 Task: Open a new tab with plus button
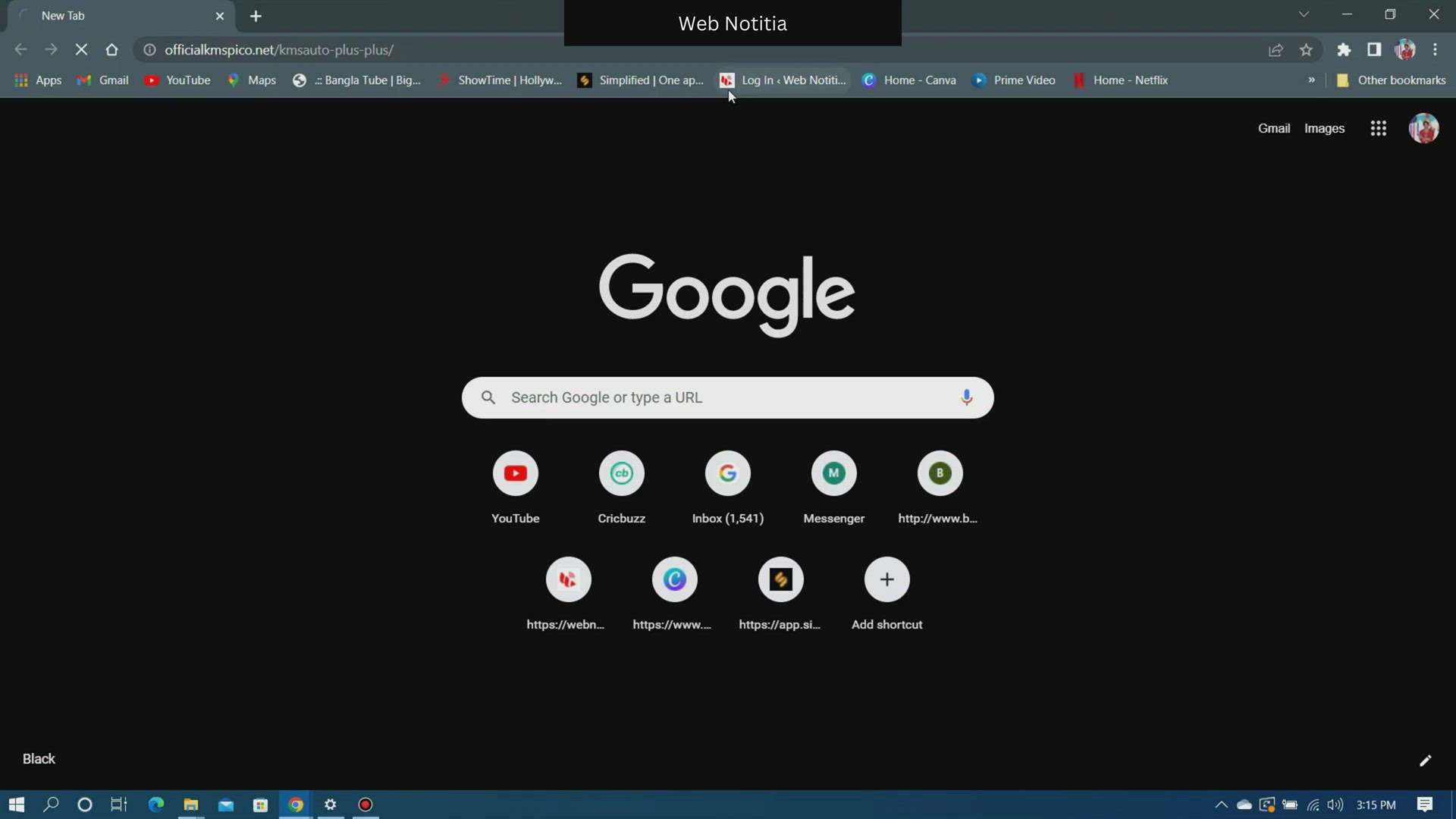click(x=256, y=16)
